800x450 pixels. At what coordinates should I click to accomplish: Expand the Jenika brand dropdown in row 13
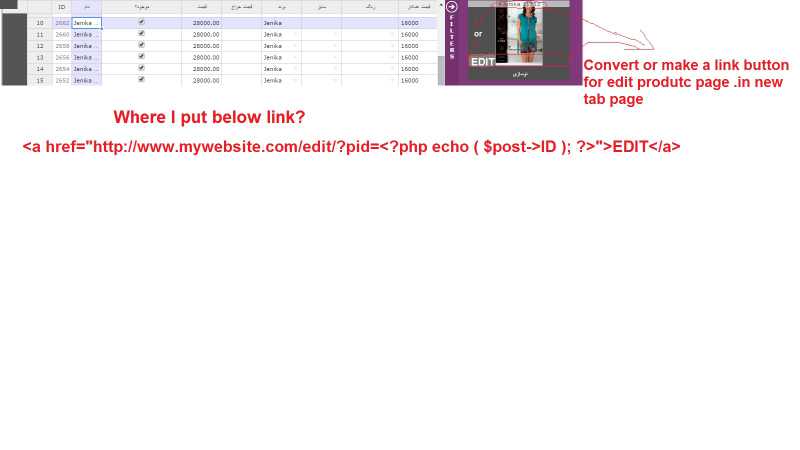coord(295,57)
